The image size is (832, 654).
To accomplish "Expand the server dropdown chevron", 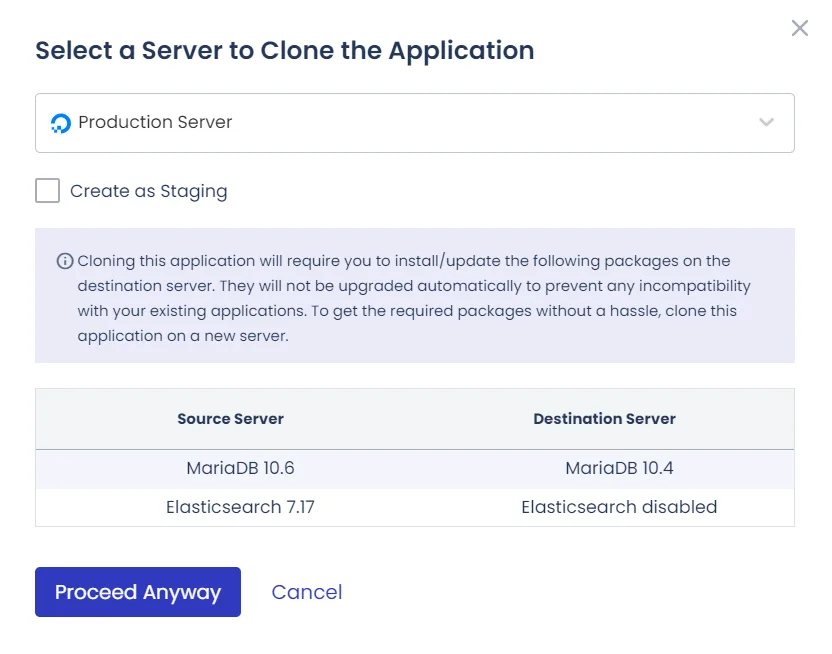I will (x=766, y=123).
